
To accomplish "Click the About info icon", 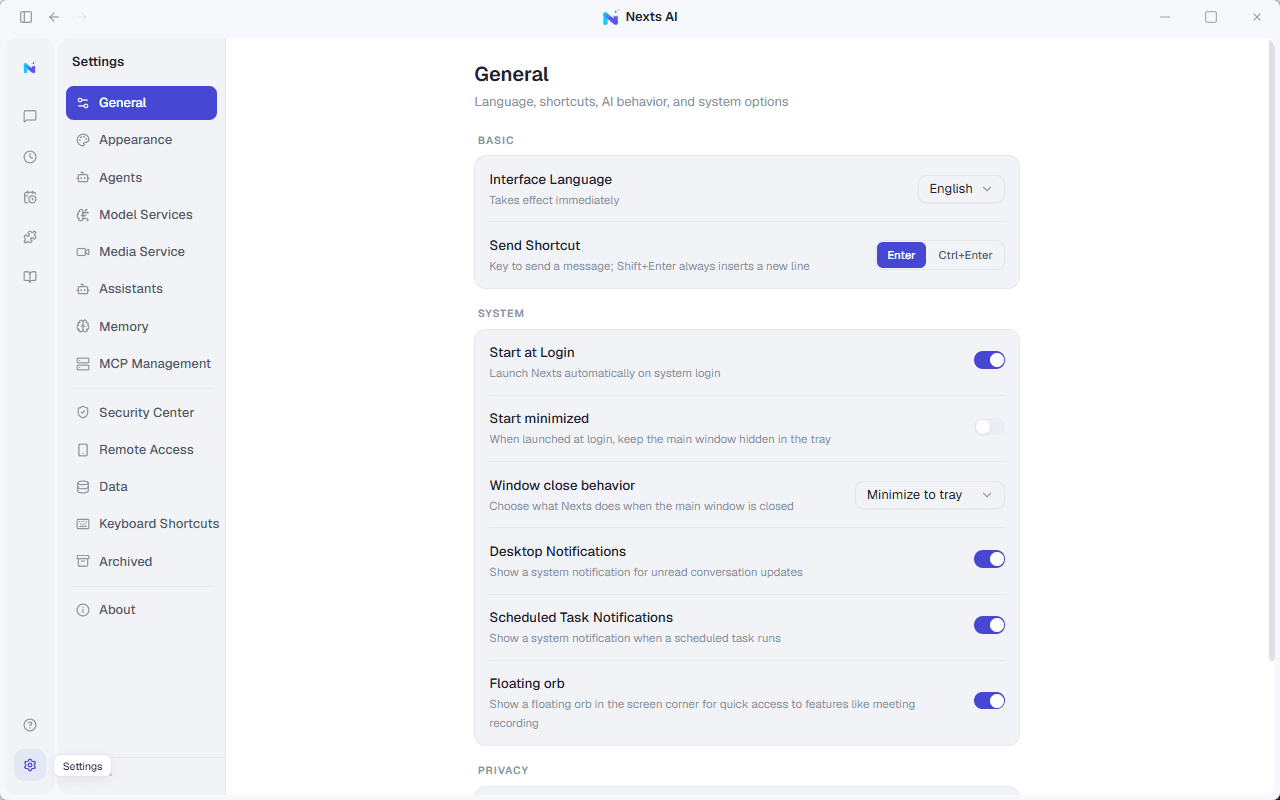I will [83, 610].
